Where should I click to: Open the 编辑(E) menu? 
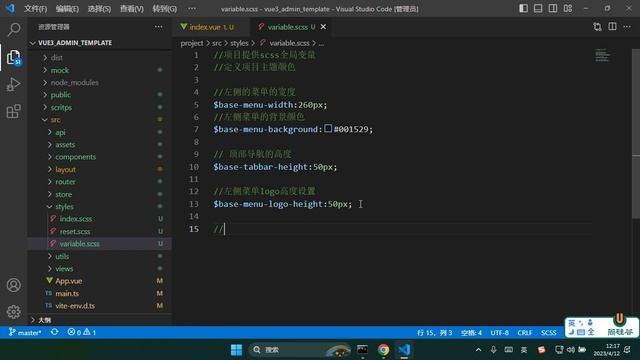[x=67, y=9]
